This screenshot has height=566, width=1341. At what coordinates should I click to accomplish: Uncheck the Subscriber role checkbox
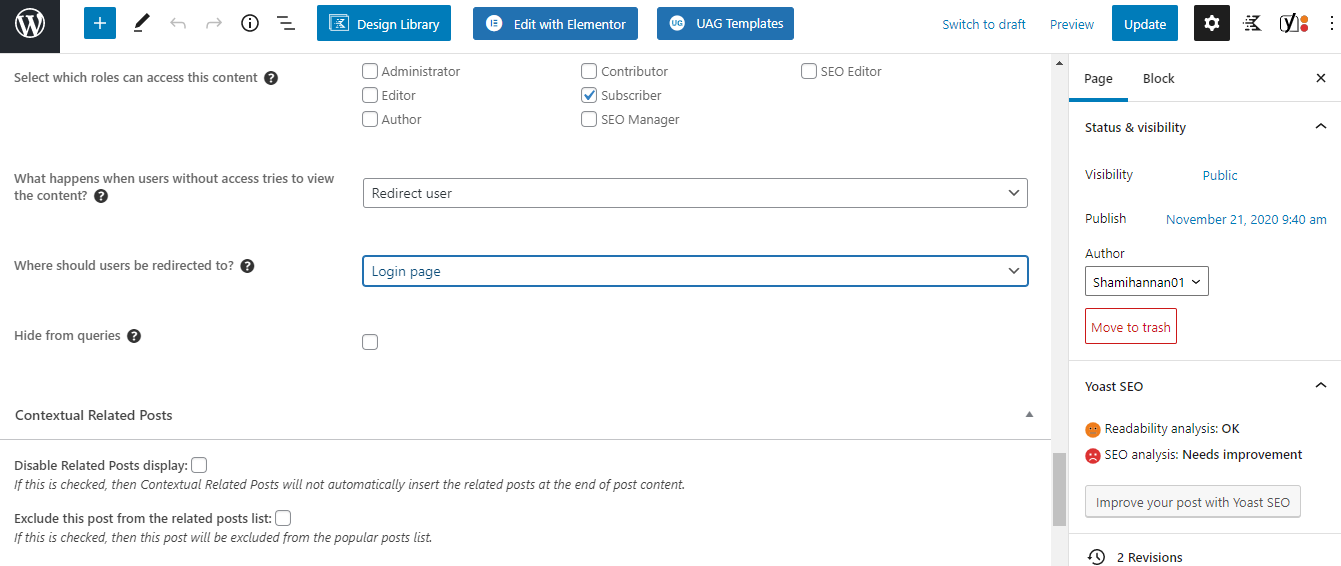point(589,95)
